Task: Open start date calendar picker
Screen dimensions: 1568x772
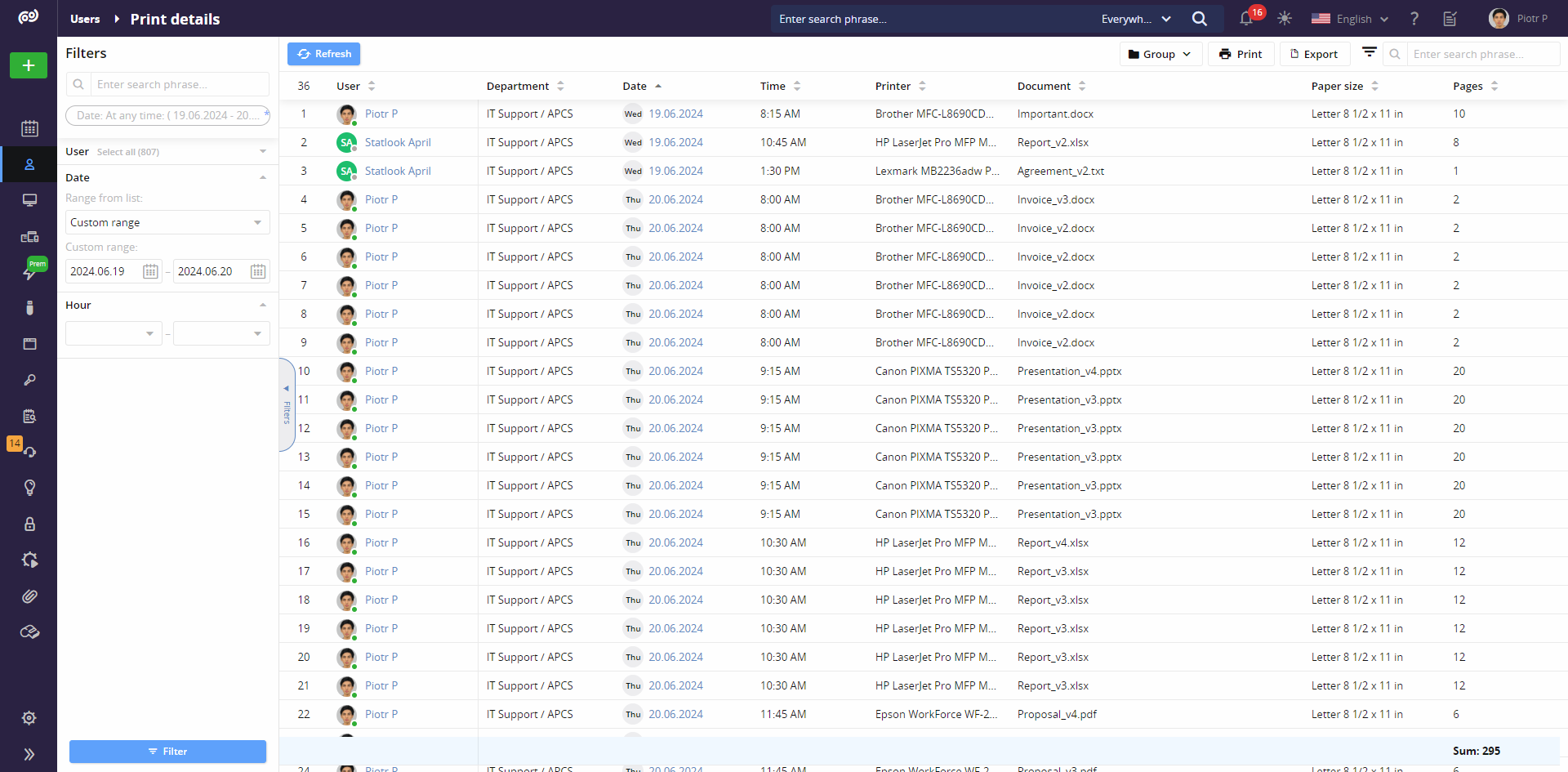Action: 150,272
